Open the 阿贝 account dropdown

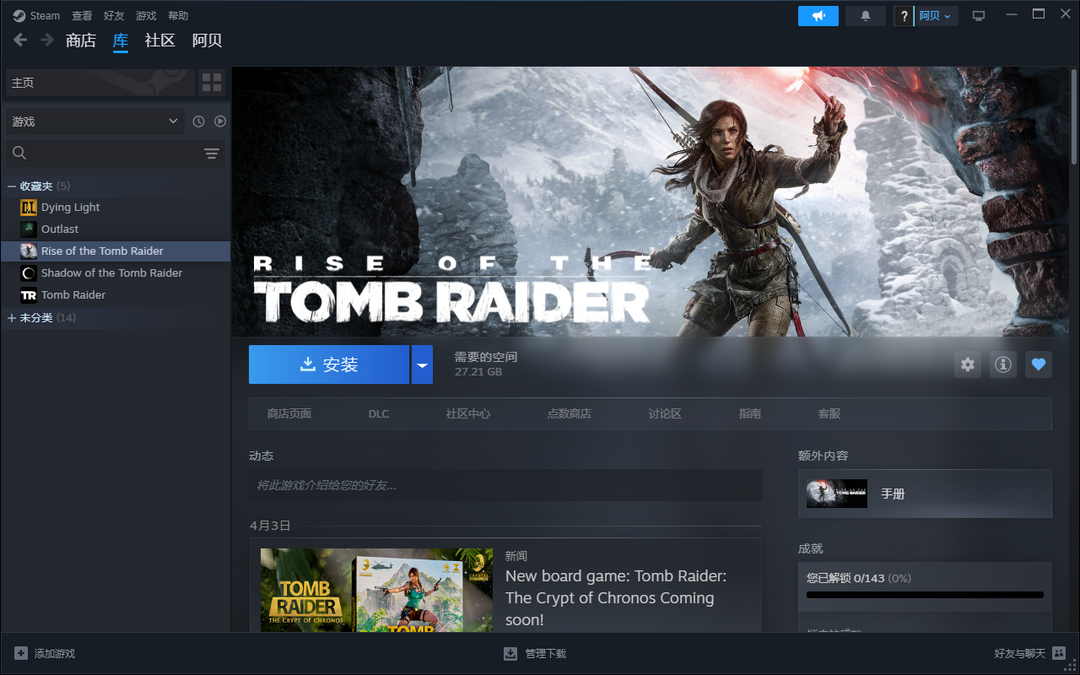pyautogui.click(x=935, y=16)
